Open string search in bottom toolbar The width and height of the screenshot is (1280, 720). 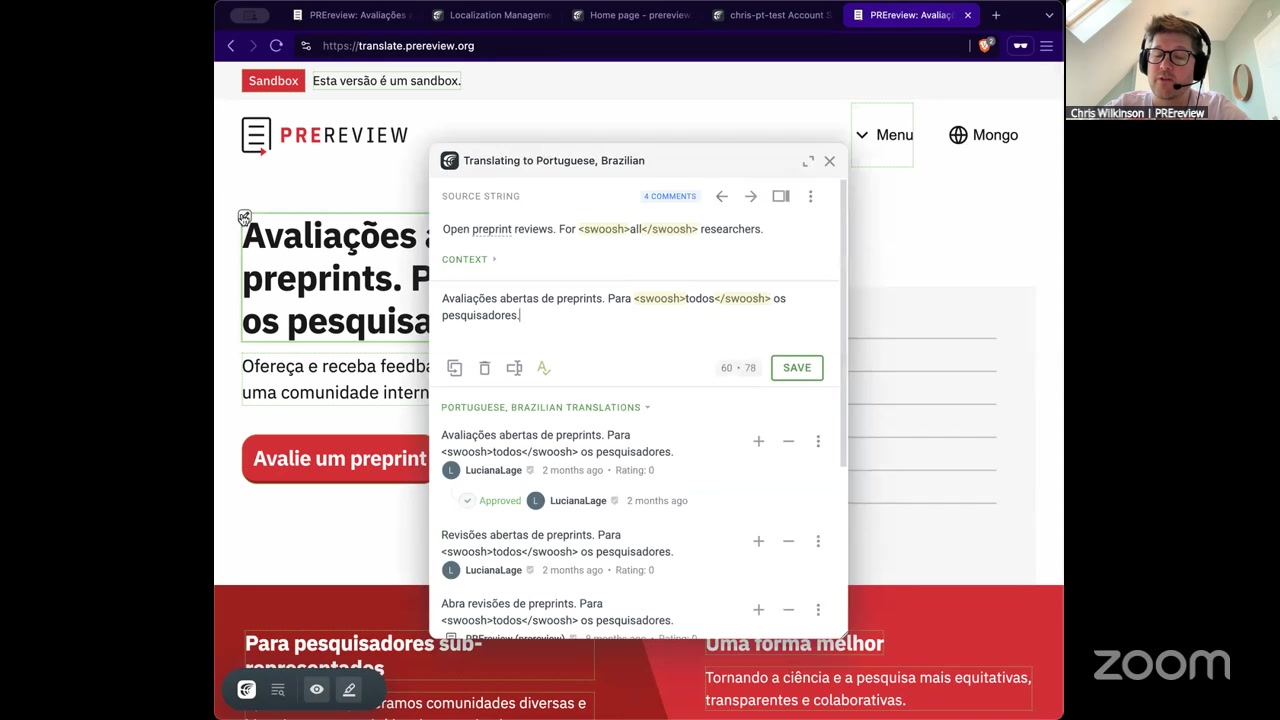pyautogui.click(x=278, y=690)
